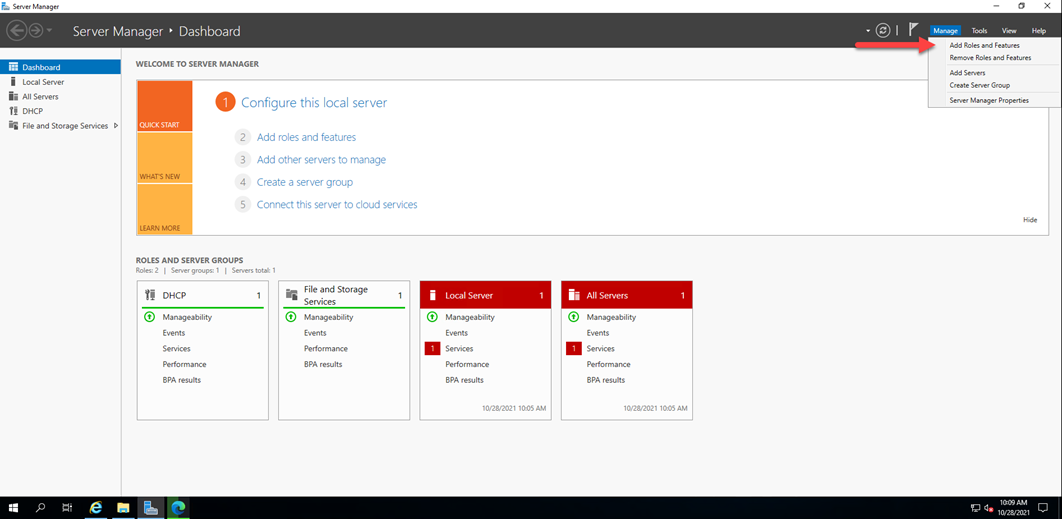Viewport: 1062px width, 519px height.
Task: Open the View menu
Action: [x=1009, y=30]
